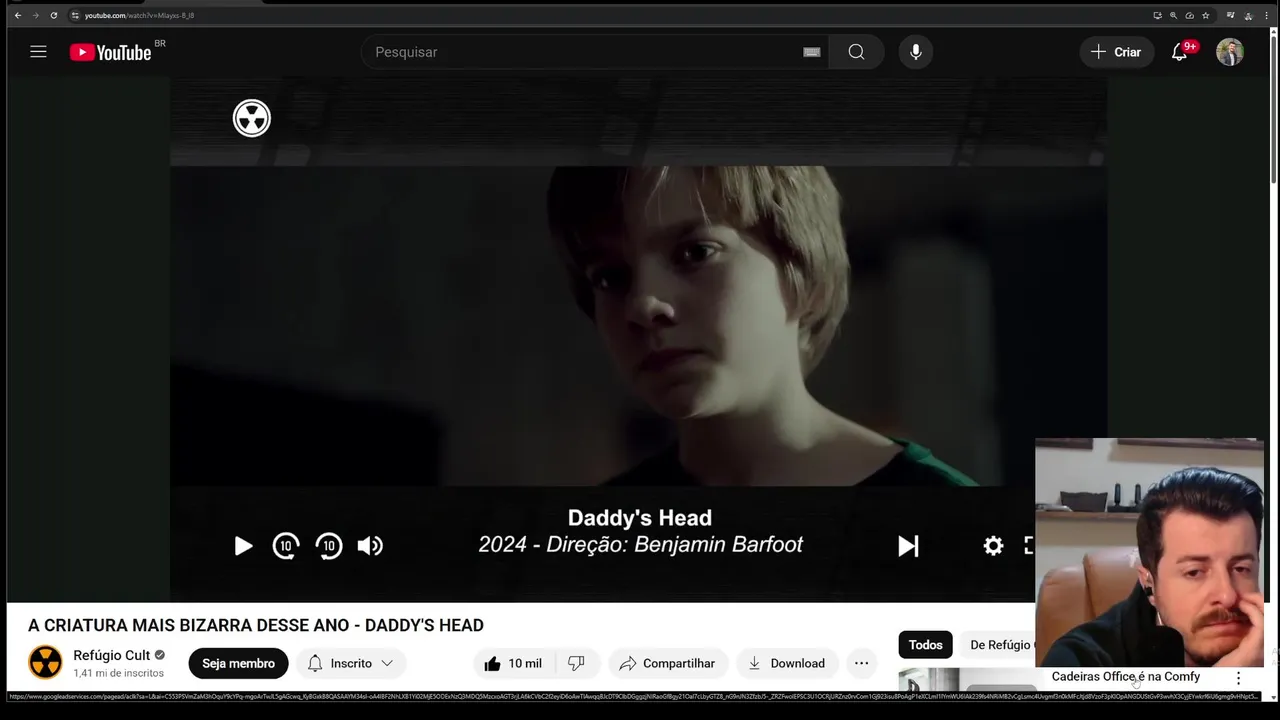
Task: Click the 1,41 mi de inscritos text
Action: (118, 673)
